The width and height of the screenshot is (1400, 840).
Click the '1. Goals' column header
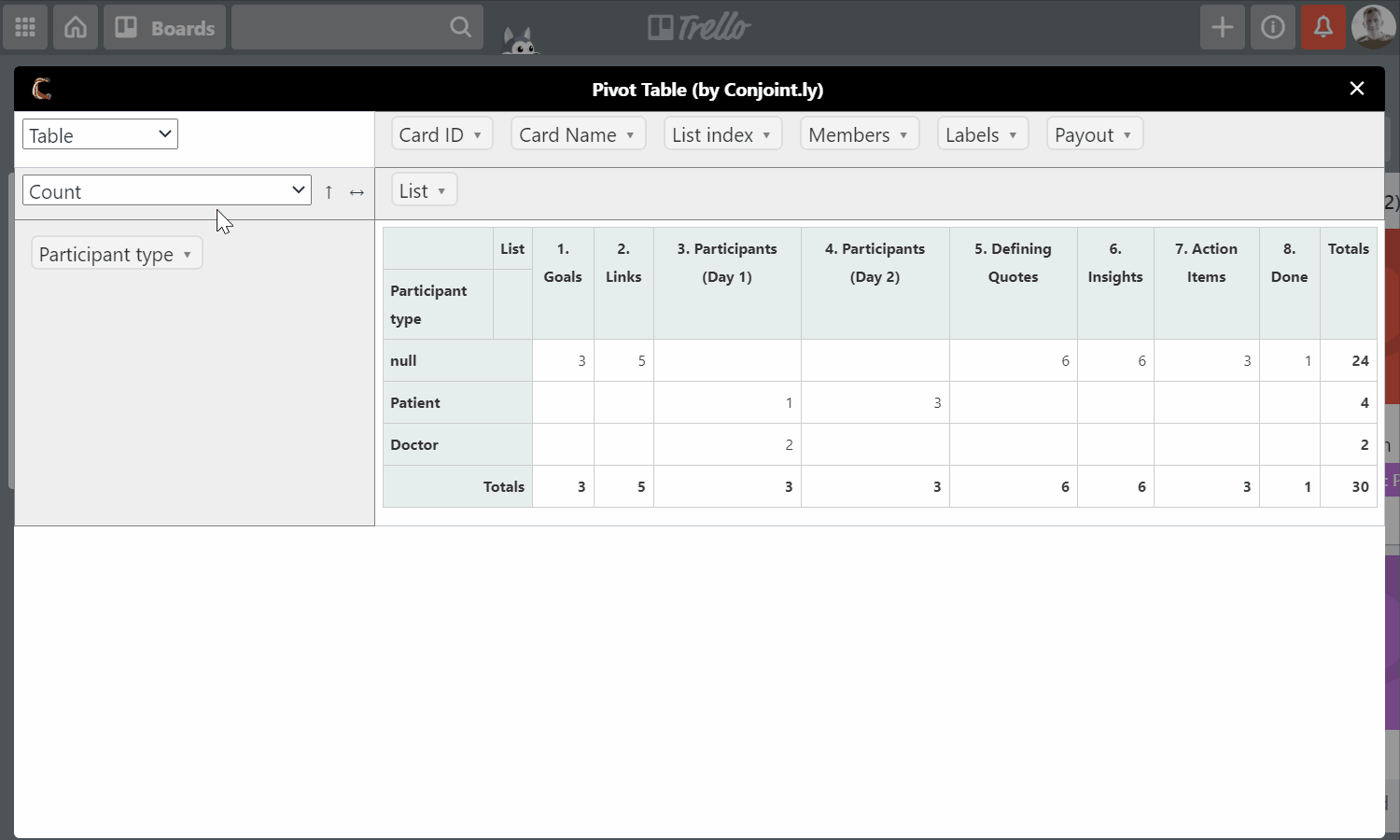[x=563, y=283]
